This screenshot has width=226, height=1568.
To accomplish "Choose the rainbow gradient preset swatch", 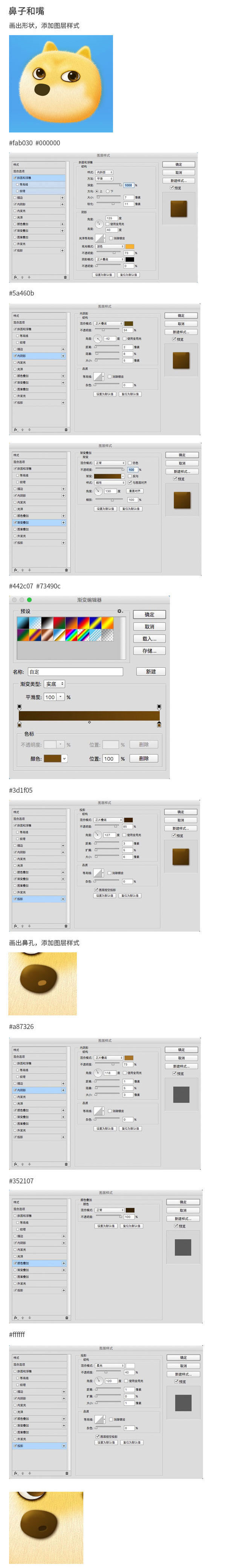I will pyautogui.click(x=72, y=635).
